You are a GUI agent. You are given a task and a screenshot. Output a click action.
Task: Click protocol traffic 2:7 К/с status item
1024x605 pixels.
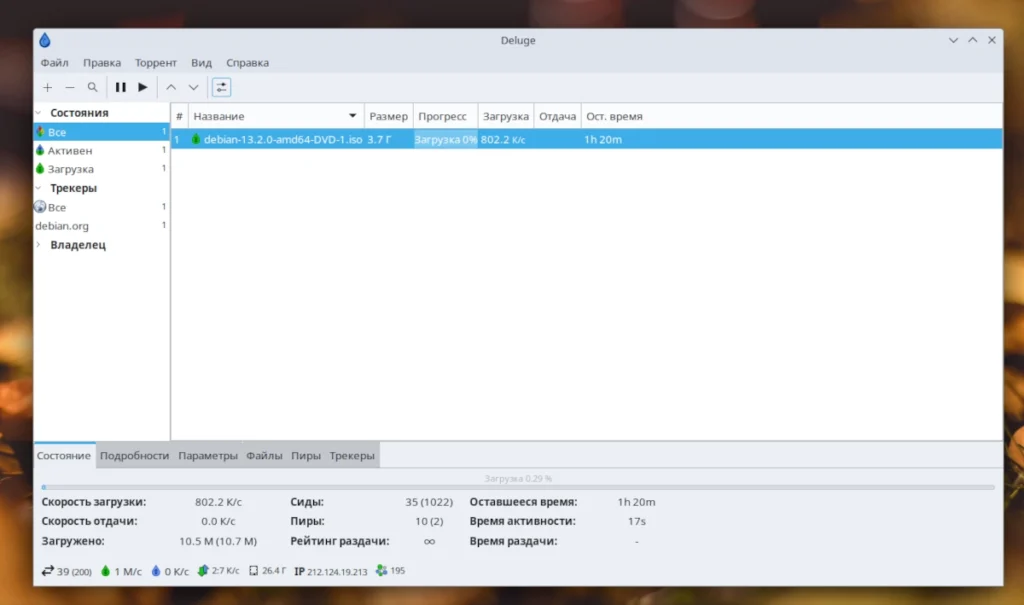(x=218, y=571)
